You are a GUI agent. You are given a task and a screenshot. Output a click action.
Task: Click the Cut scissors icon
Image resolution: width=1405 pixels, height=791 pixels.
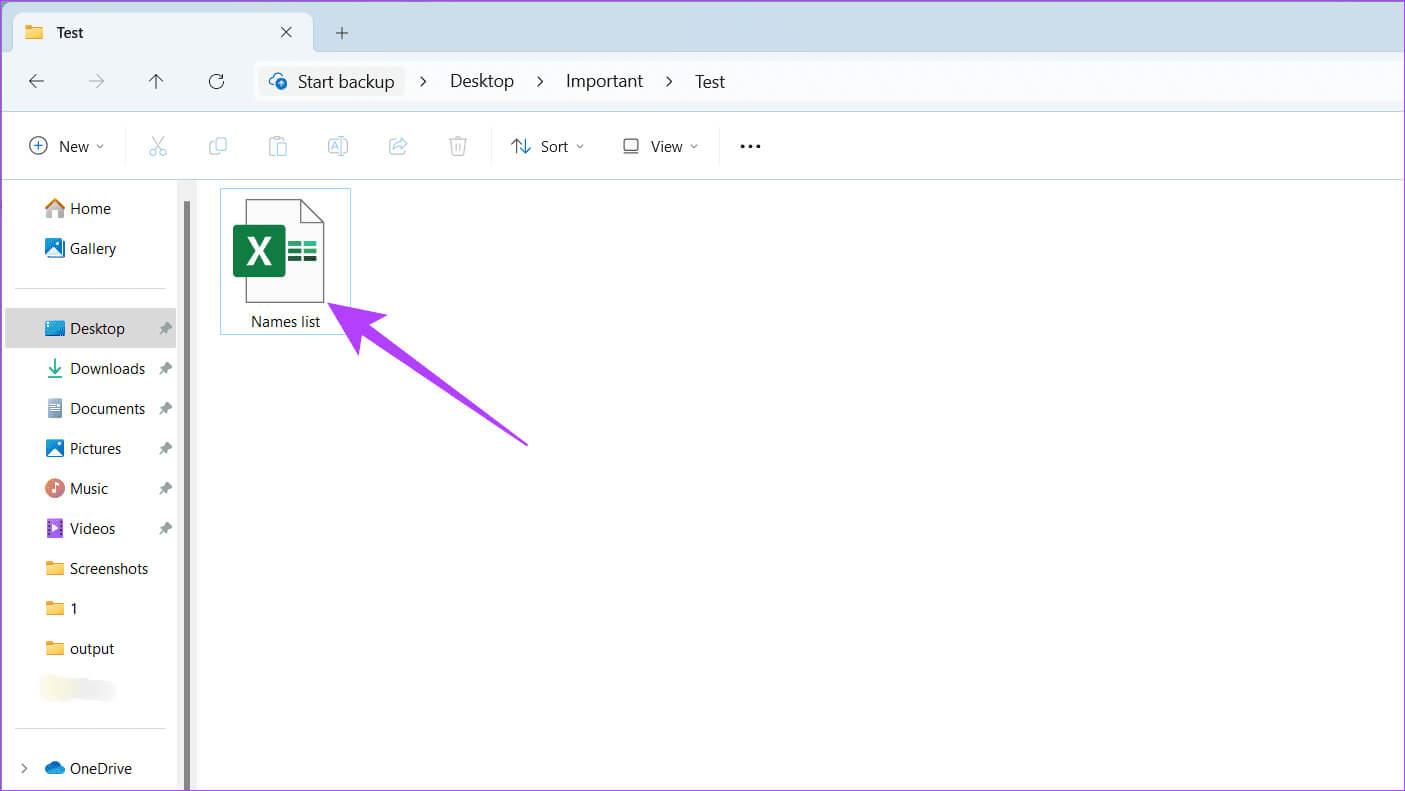(x=157, y=146)
